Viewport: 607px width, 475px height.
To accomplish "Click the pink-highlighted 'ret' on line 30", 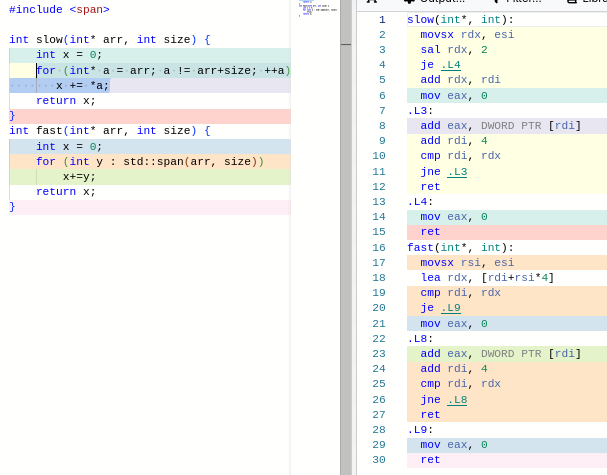I will coord(430,460).
